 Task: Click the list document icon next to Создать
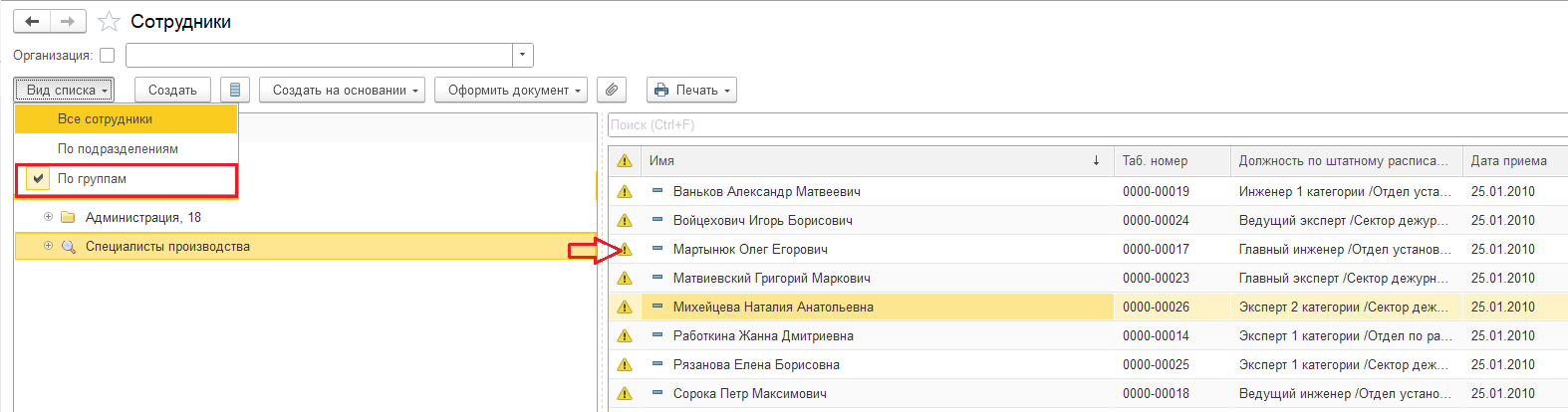point(235,90)
